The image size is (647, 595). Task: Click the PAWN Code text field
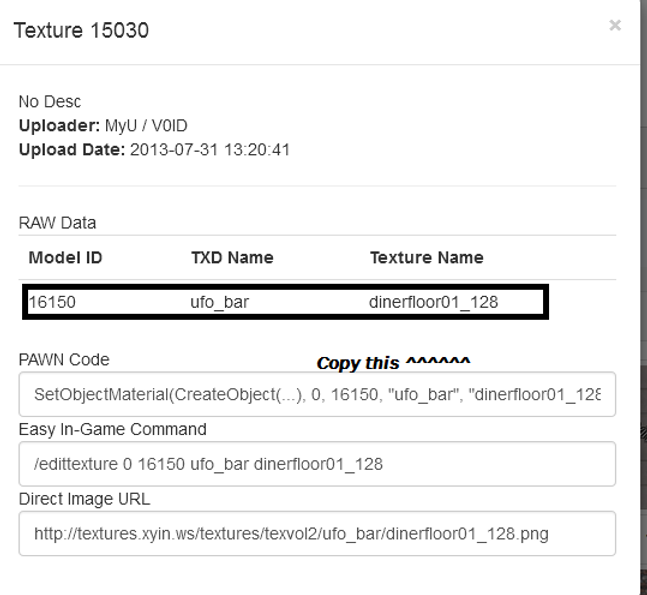click(x=317, y=394)
